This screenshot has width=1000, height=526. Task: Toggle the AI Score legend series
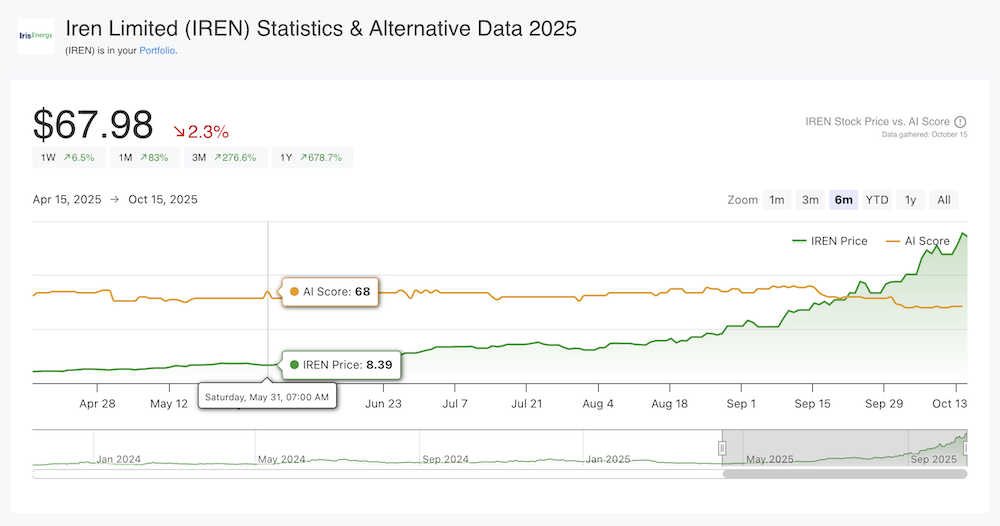click(917, 241)
